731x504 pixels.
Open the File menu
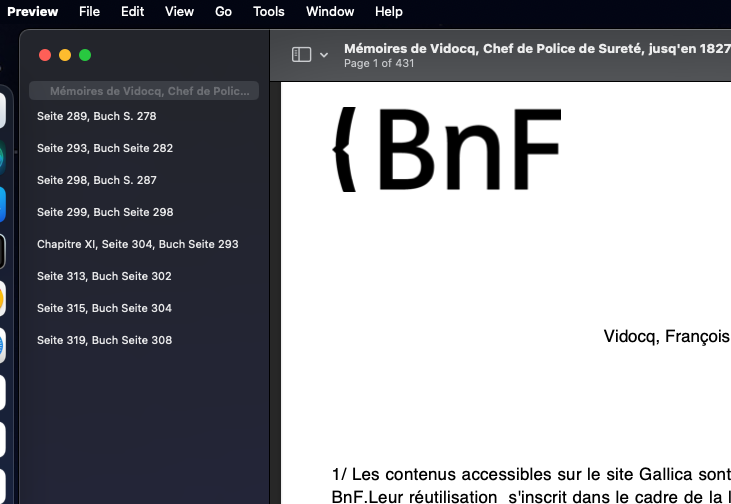(89, 12)
